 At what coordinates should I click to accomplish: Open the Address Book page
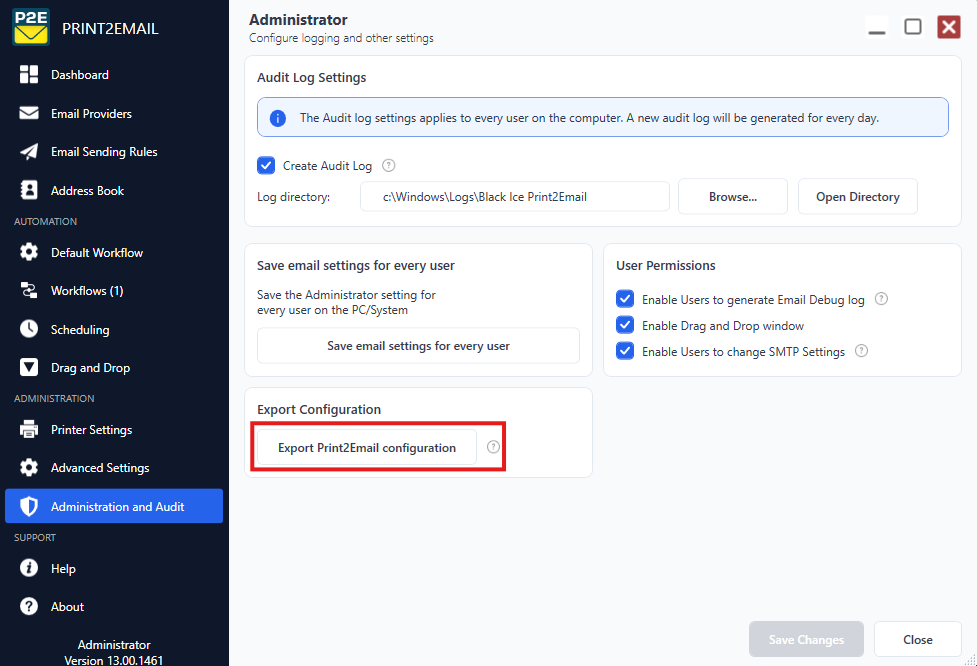click(x=114, y=191)
